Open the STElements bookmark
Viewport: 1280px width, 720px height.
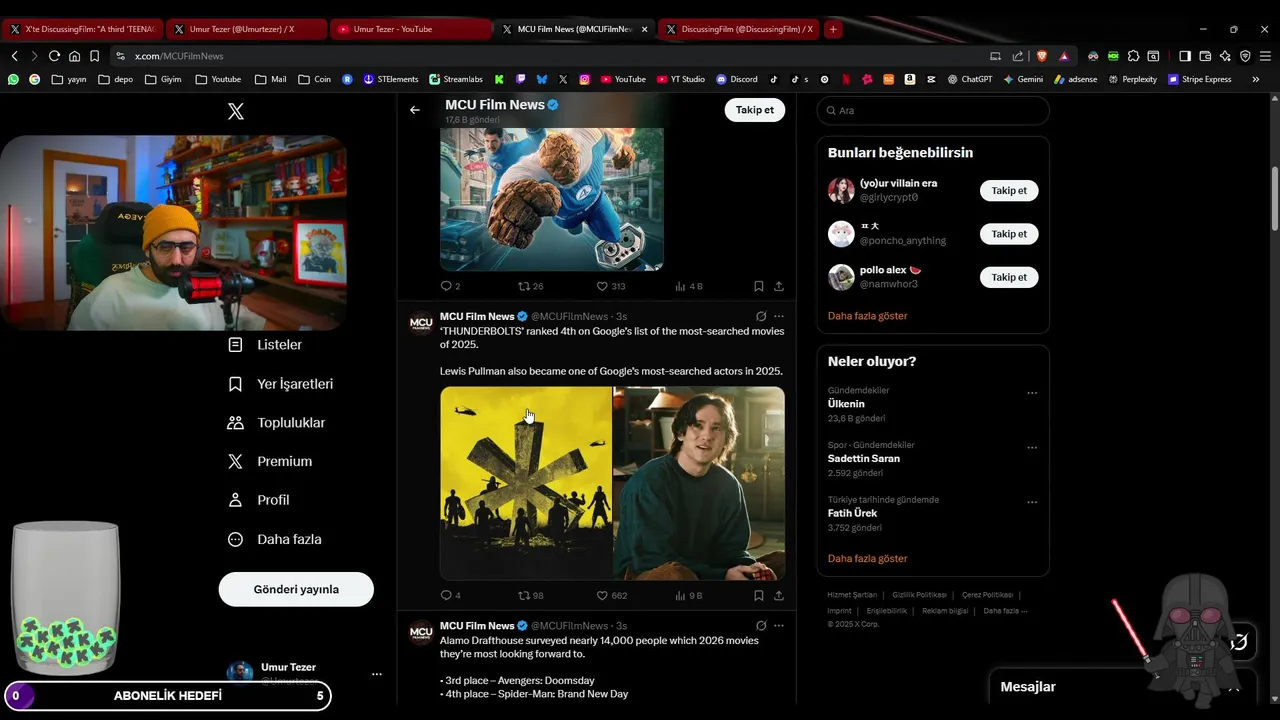tap(390, 79)
